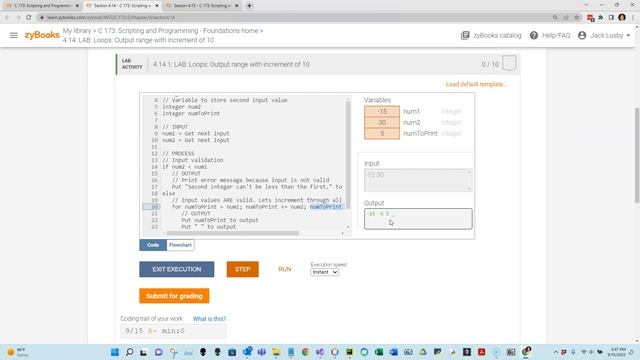
Task: Bookmark the page with the star icon
Action: pyautogui.click(x=576, y=18)
